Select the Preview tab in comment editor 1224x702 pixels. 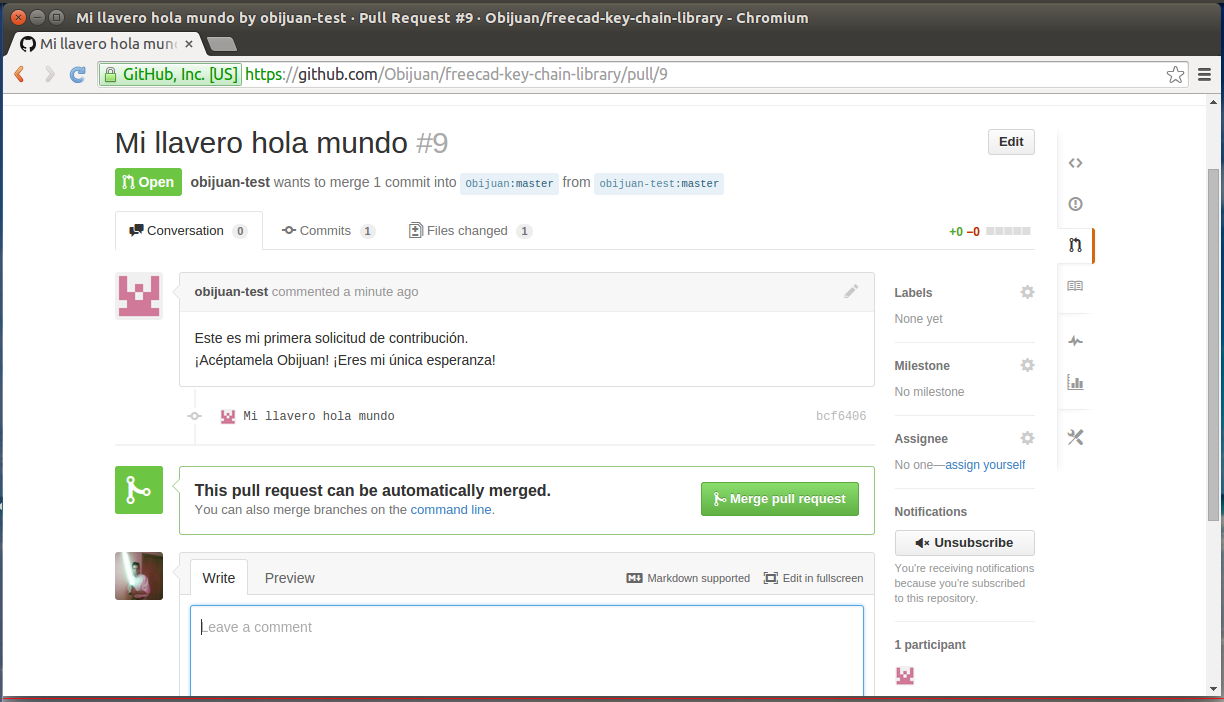pos(289,578)
